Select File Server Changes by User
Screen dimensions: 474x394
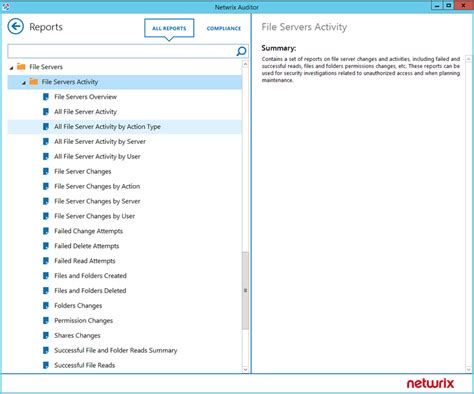tap(94, 216)
